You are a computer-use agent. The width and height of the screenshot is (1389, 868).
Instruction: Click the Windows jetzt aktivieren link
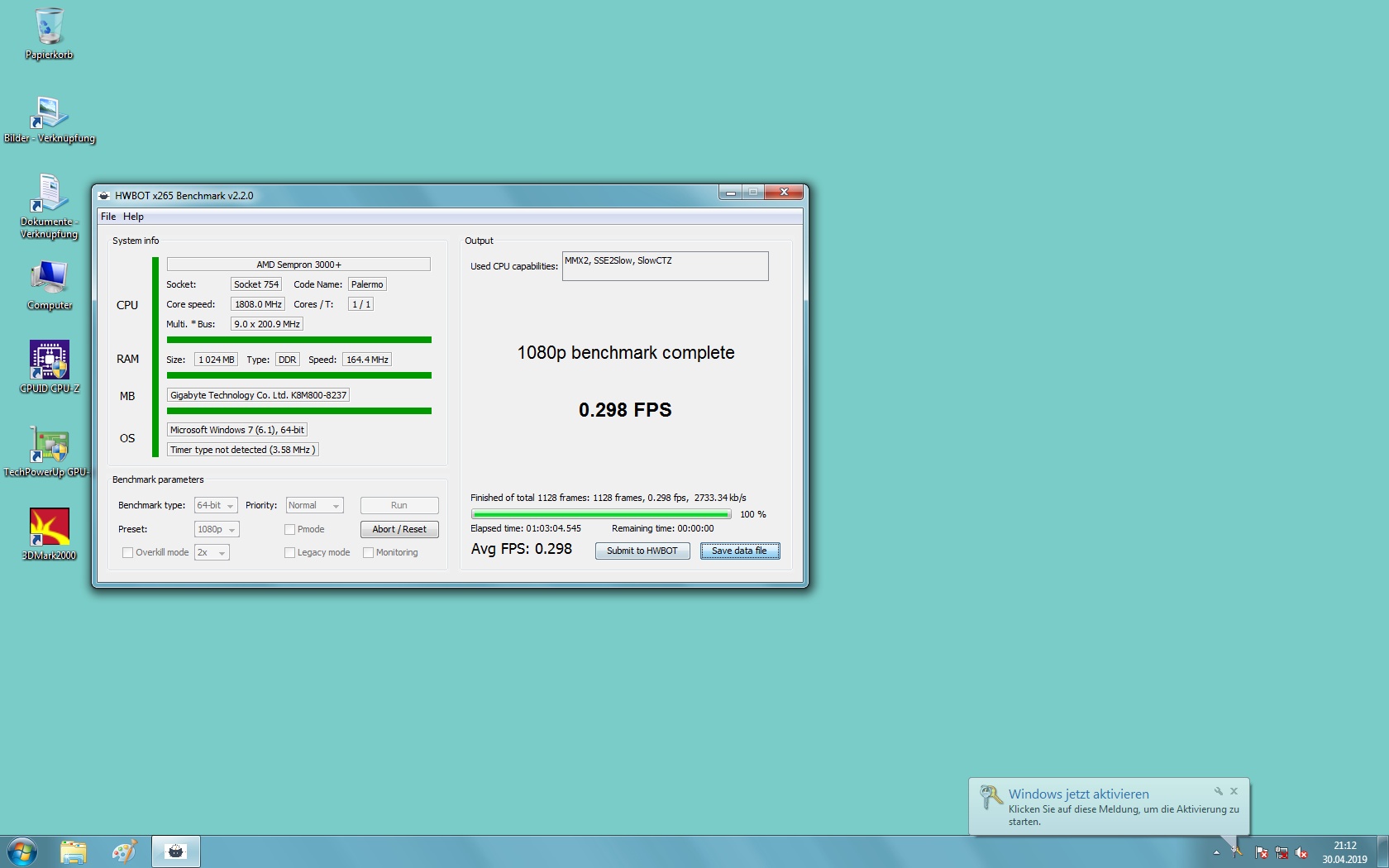tap(1078, 794)
